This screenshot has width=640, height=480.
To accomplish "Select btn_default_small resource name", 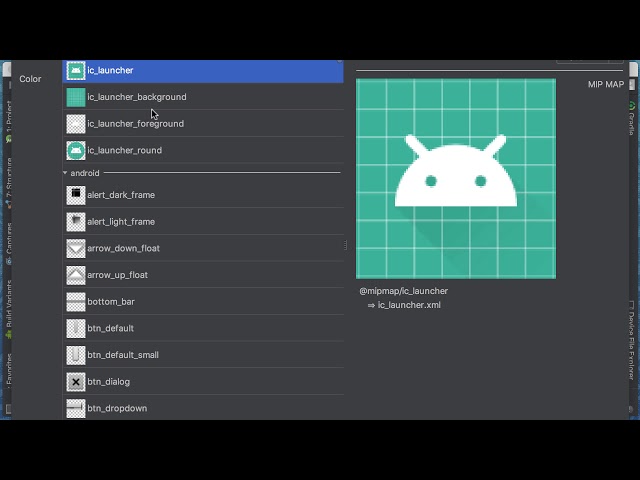I will point(123,355).
